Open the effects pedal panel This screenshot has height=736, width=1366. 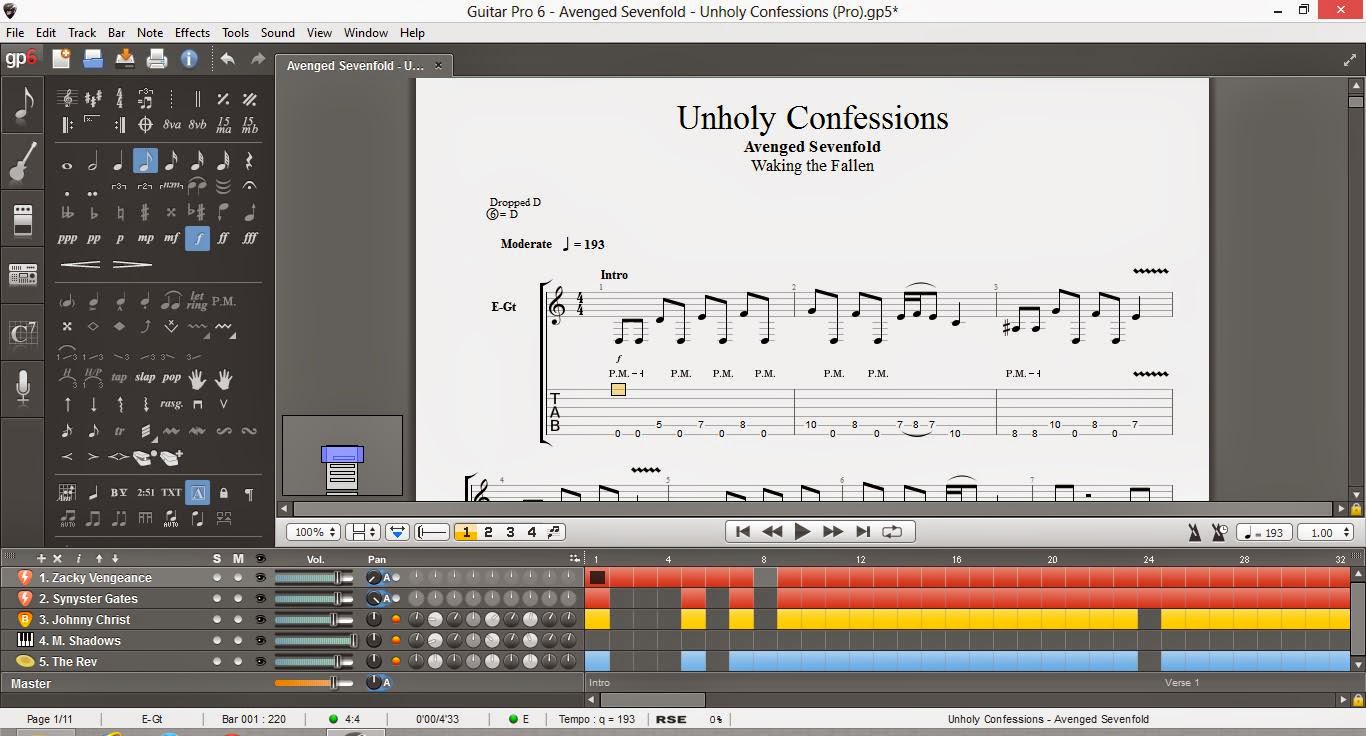pos(22,219)
